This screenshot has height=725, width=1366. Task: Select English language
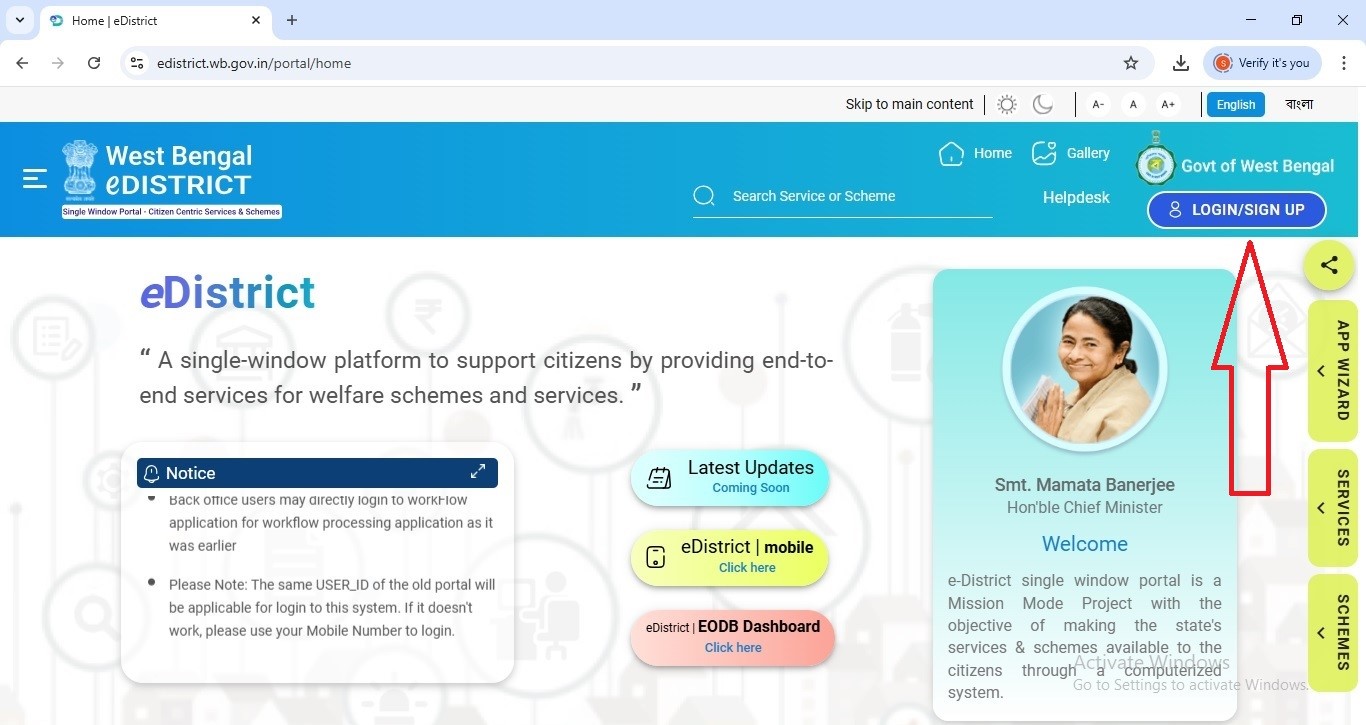tap(1236, 104)
